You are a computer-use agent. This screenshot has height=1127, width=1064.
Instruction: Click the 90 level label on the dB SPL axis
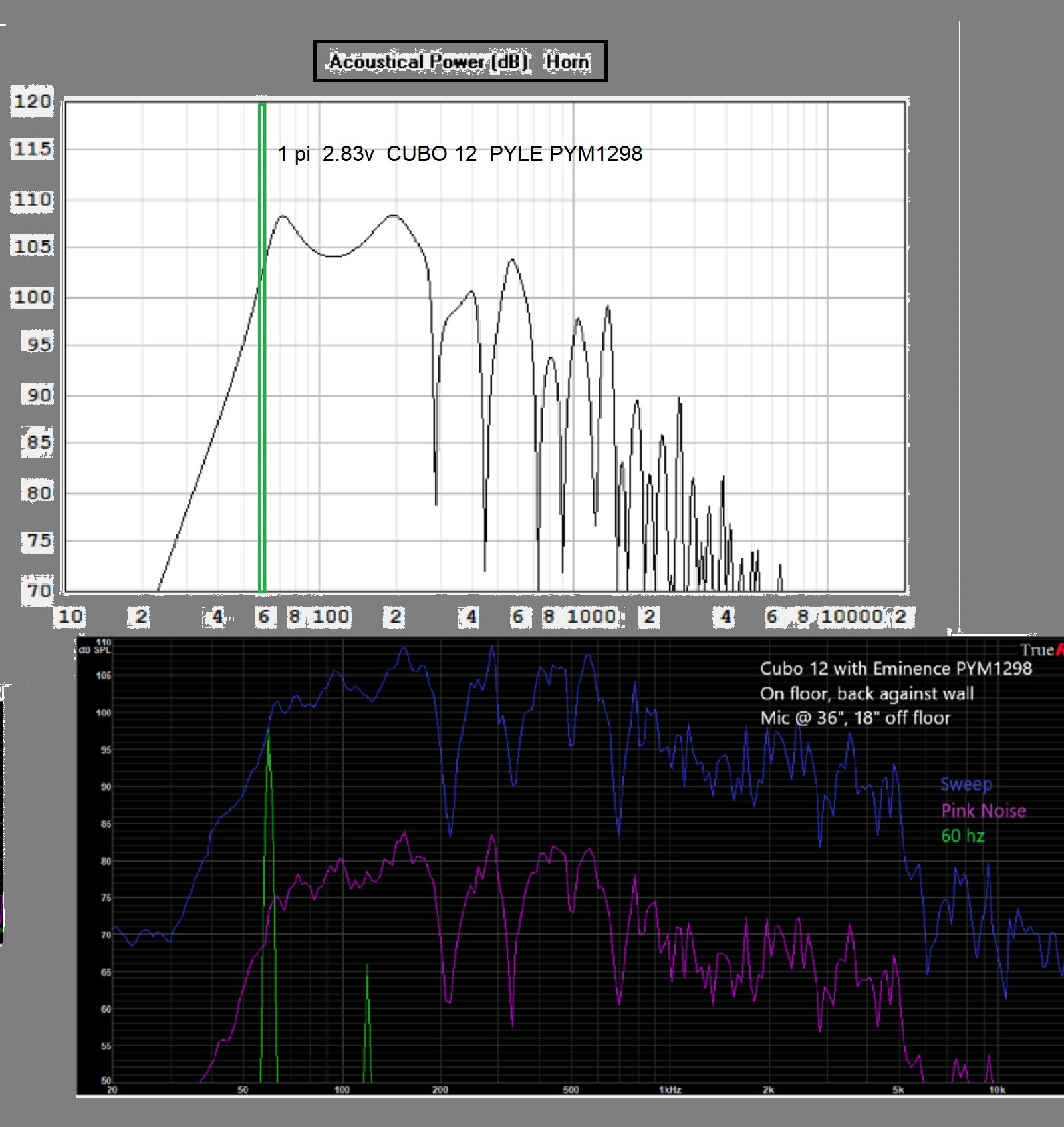point(106,787)
